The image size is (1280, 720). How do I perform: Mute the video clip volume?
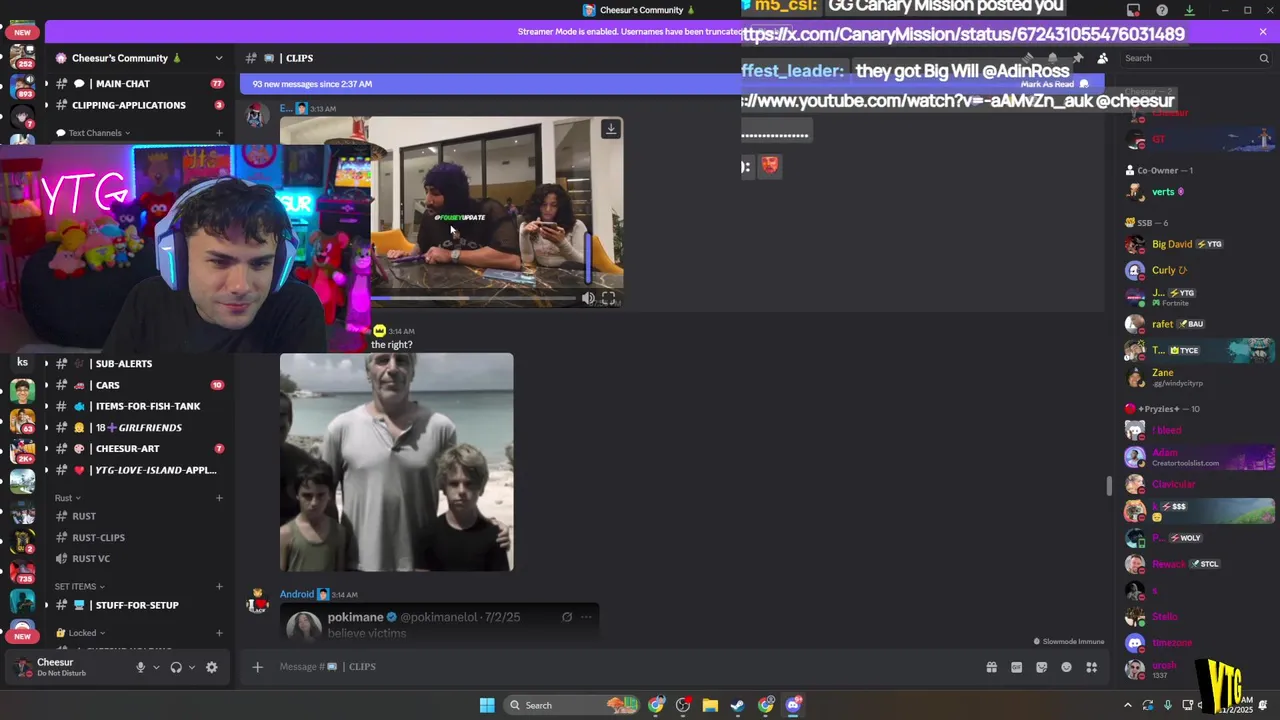[588, 298]
